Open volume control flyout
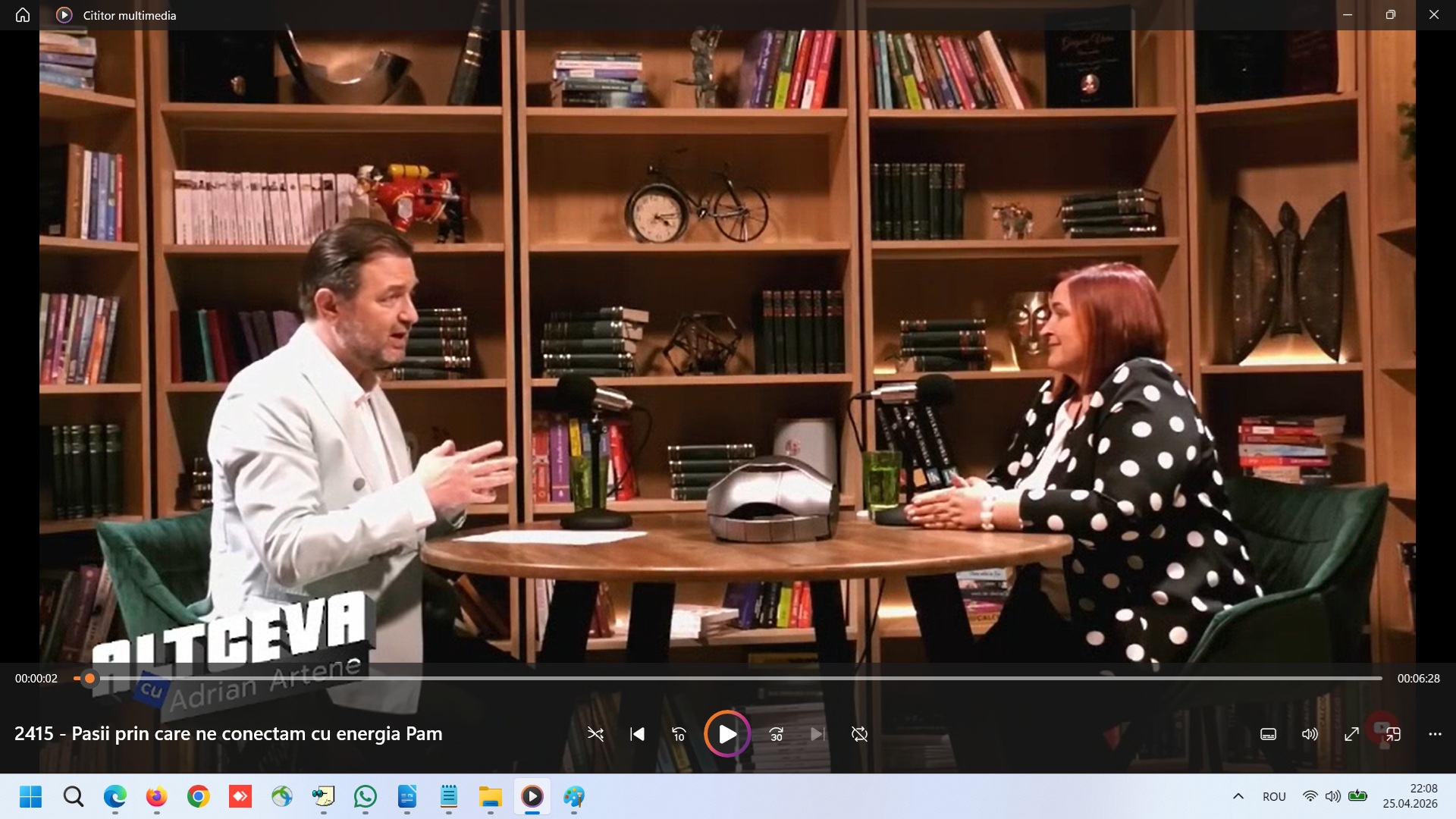The height and width of the screenshot is (819, 1456). (1310, 734)
